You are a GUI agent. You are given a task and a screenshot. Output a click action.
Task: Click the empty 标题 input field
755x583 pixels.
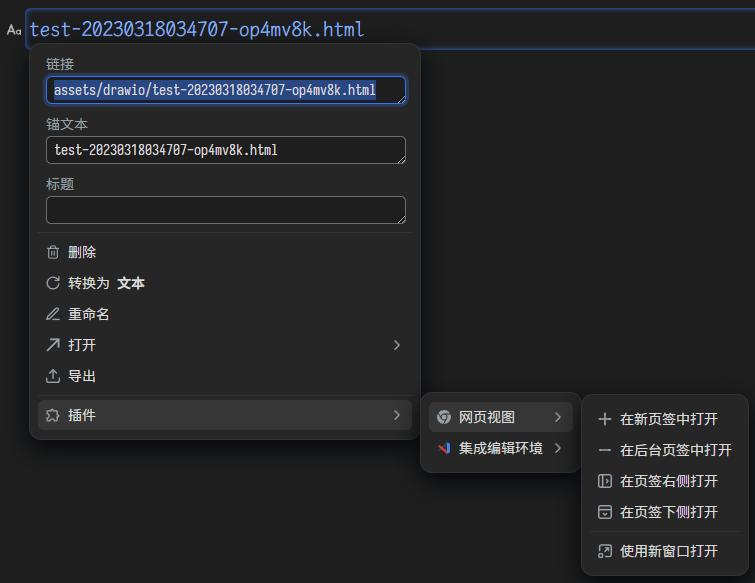pos(226,210)
